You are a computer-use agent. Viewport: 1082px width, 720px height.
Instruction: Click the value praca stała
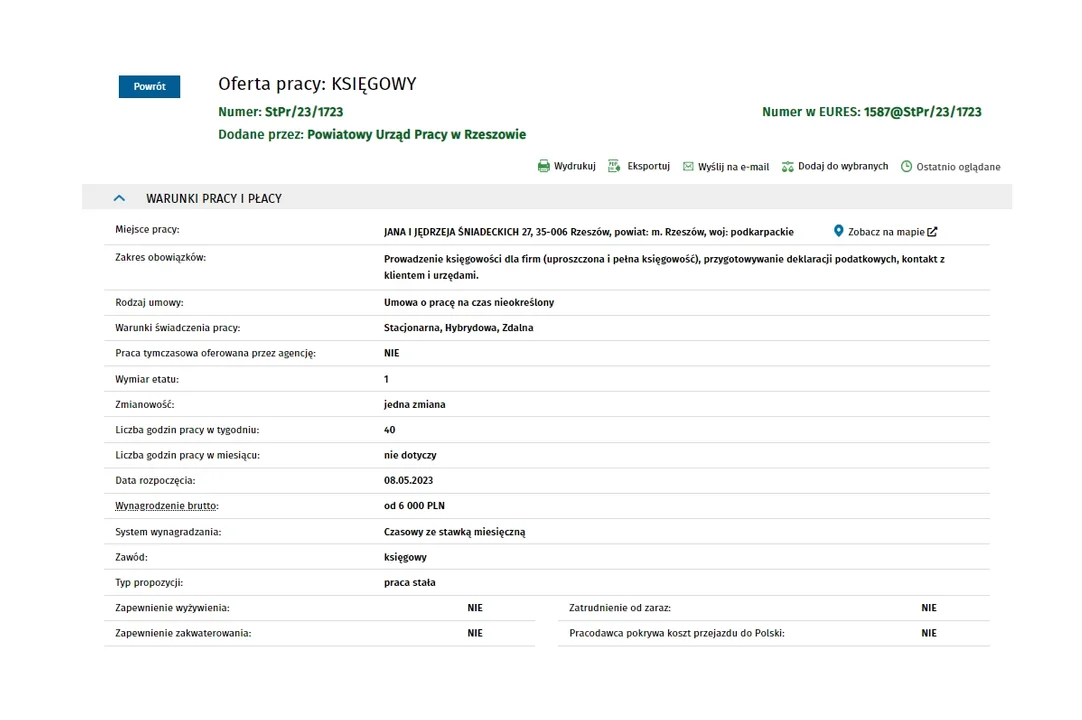pyautogui.click(x=409, y=583)
